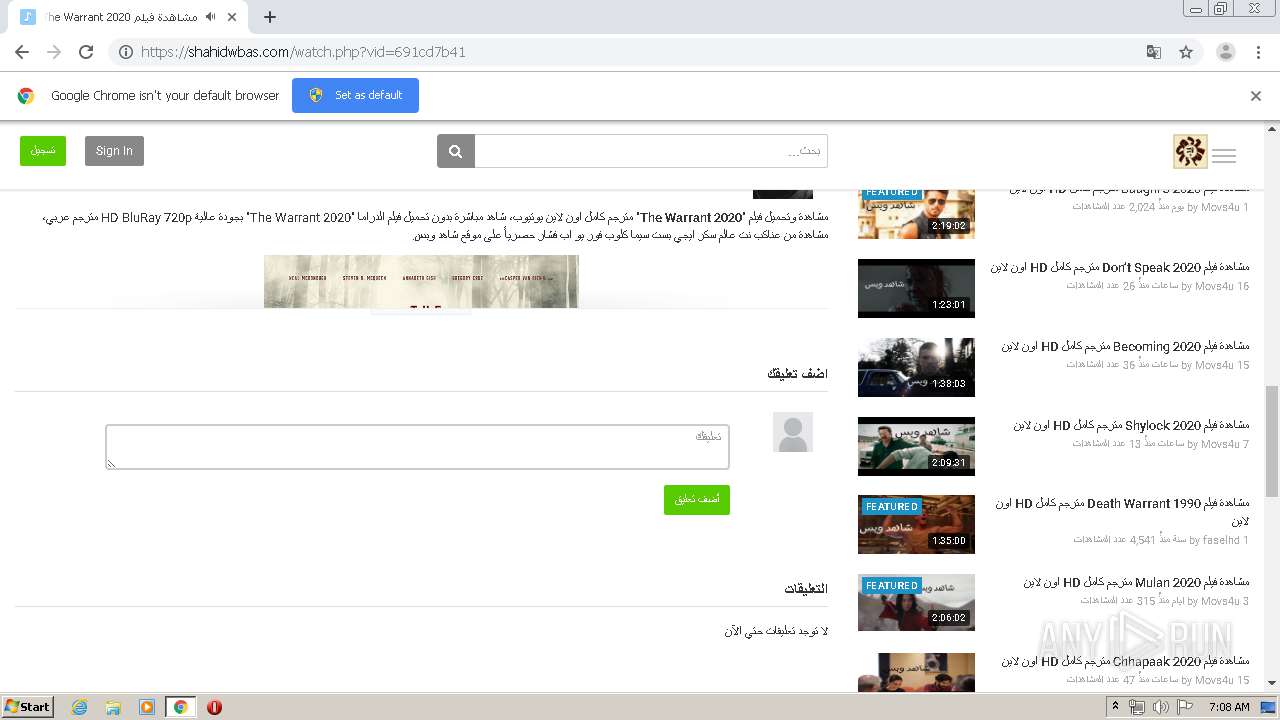1280x720 pixels.
Task: Open Baaghi 3 2020 video thumbnail
Action: pyautogui.click(x=916, y=213)
